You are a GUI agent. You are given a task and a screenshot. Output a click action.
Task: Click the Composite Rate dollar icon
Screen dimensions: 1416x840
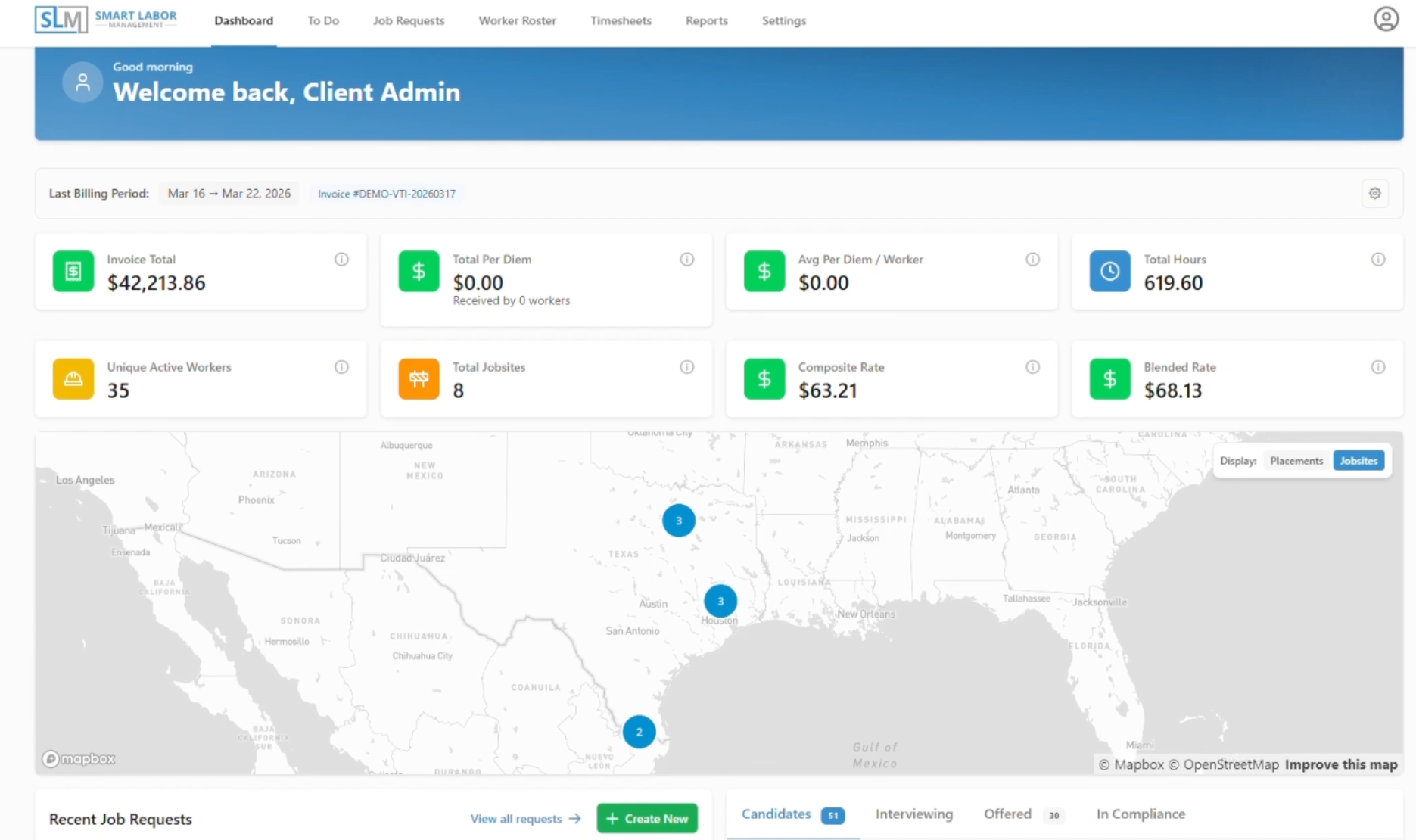click(x=764, y=378)
